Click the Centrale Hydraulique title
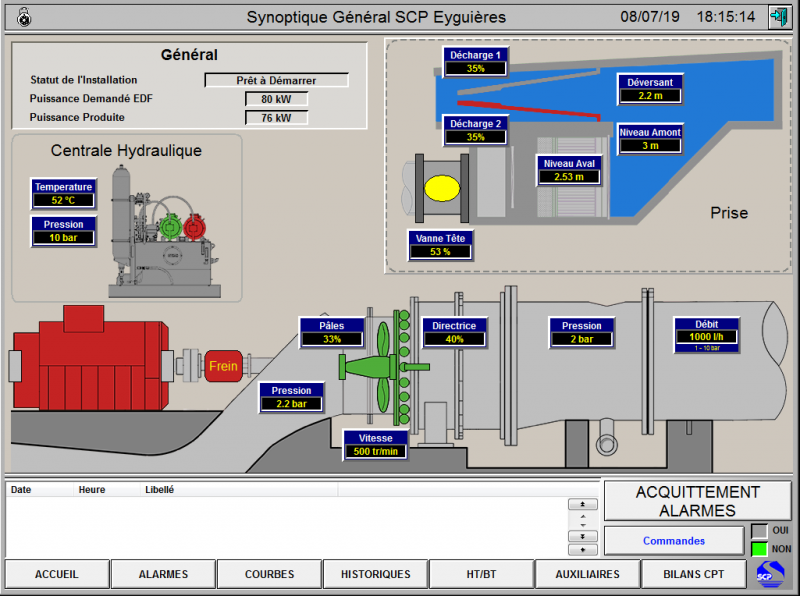800x596 pixels. [126, 151]
